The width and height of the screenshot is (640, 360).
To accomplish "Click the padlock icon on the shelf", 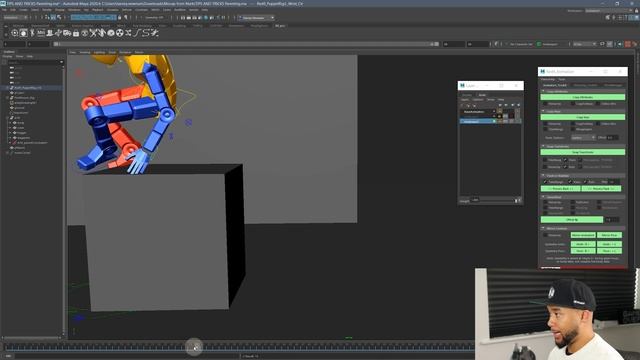I will tap(76, 33).
